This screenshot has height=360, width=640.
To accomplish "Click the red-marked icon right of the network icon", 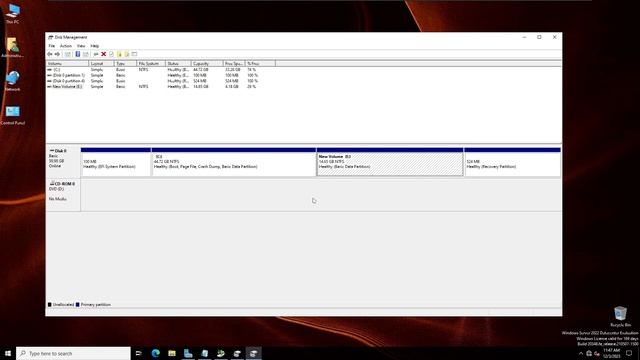I will point(597,353).
